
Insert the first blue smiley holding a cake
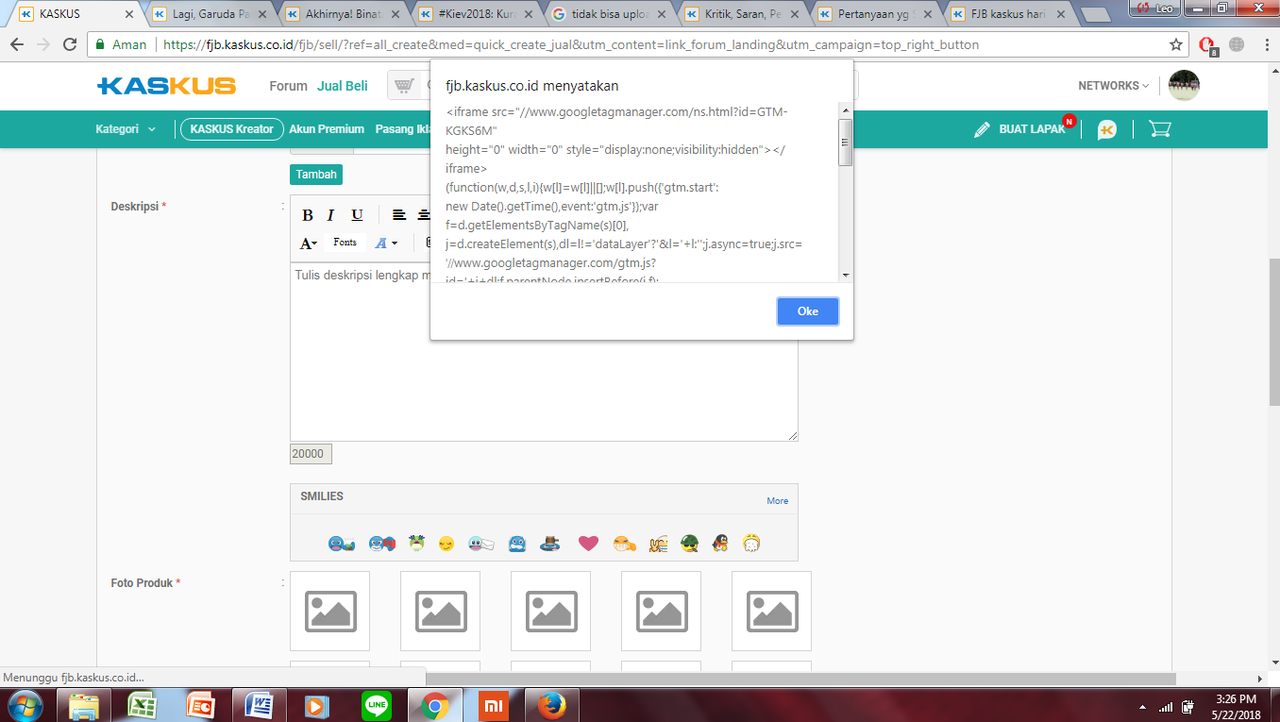(340, 544)
